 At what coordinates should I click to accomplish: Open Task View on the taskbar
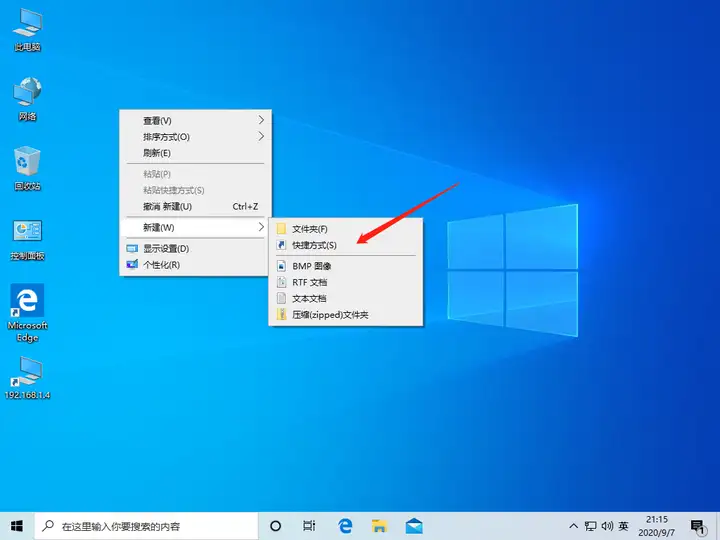(309, 526)
